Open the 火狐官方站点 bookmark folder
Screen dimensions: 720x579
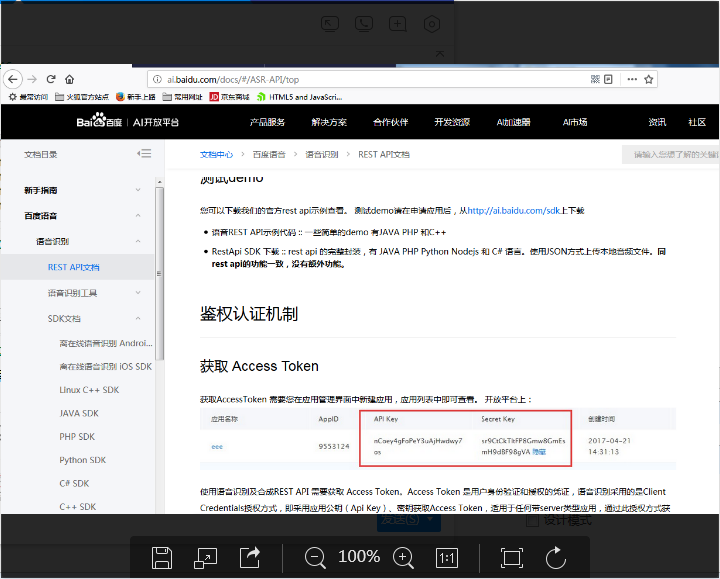click(82, 97)
